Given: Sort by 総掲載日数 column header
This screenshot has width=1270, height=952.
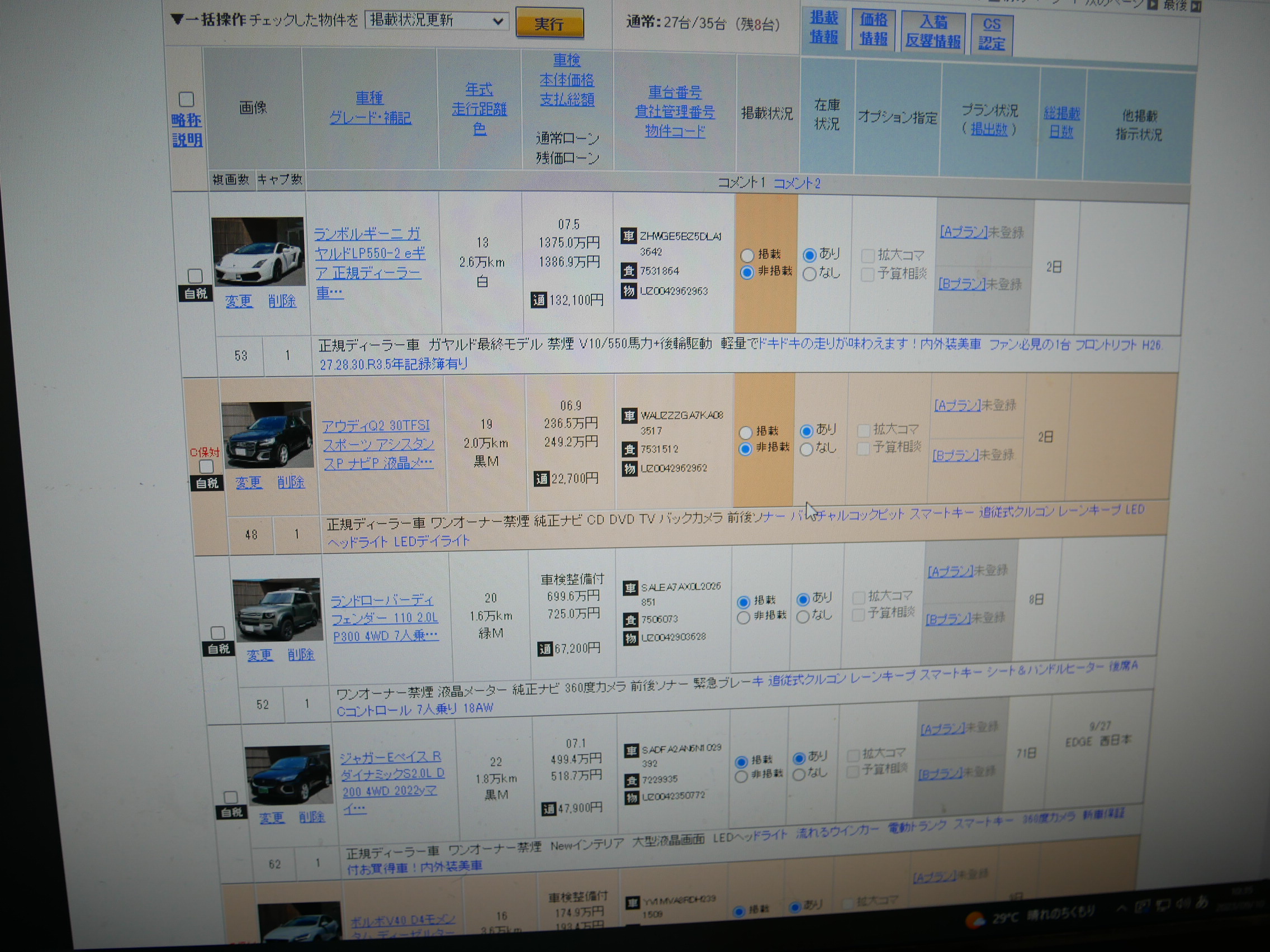Looking at the screenshot, I should [x=1061, y=122].
